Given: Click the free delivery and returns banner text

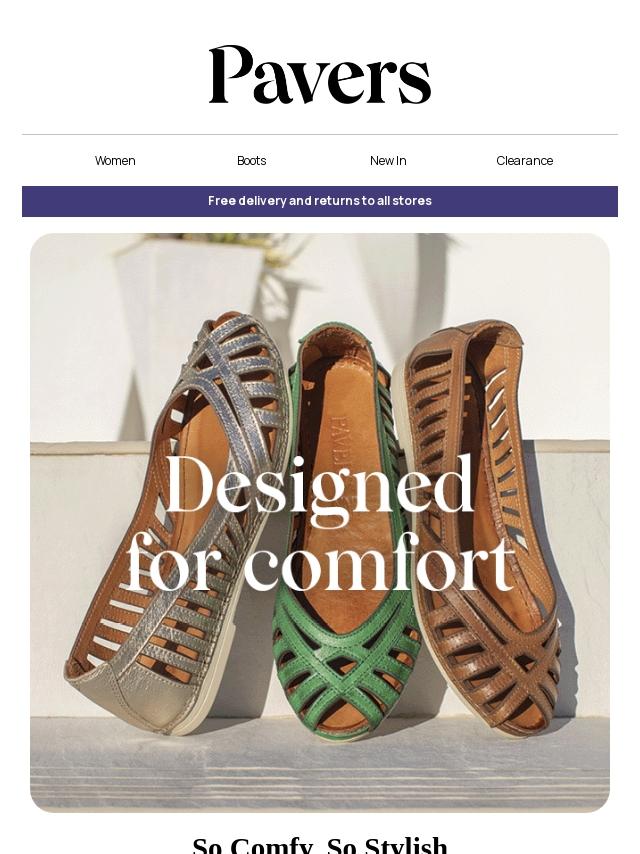Looking at the screenshot, I should (x=320, y=201).
